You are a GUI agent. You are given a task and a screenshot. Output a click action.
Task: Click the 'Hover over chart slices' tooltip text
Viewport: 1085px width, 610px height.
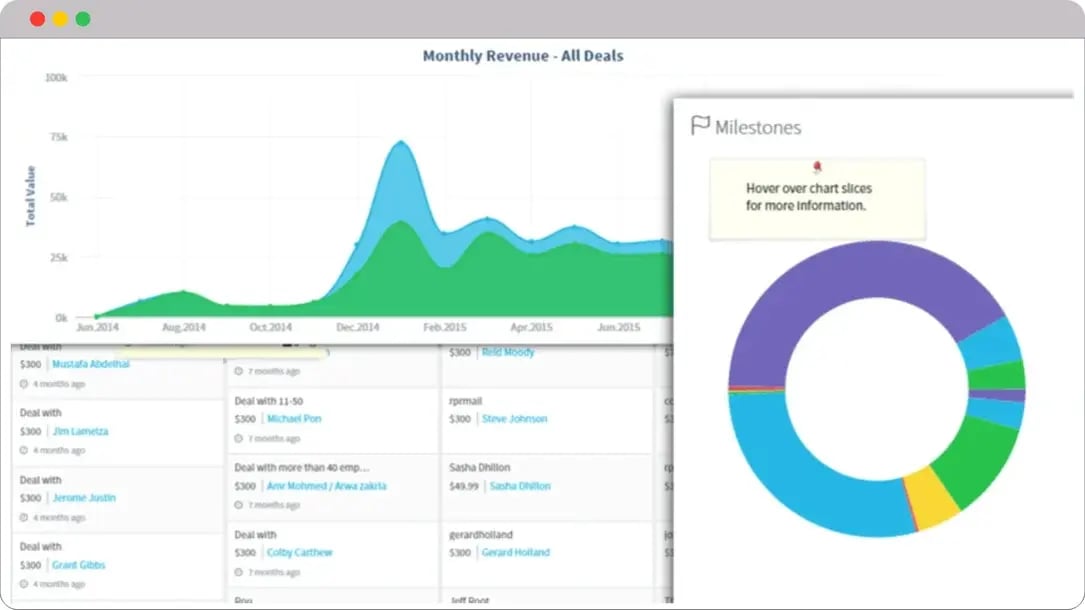click(x=809, y=196)
